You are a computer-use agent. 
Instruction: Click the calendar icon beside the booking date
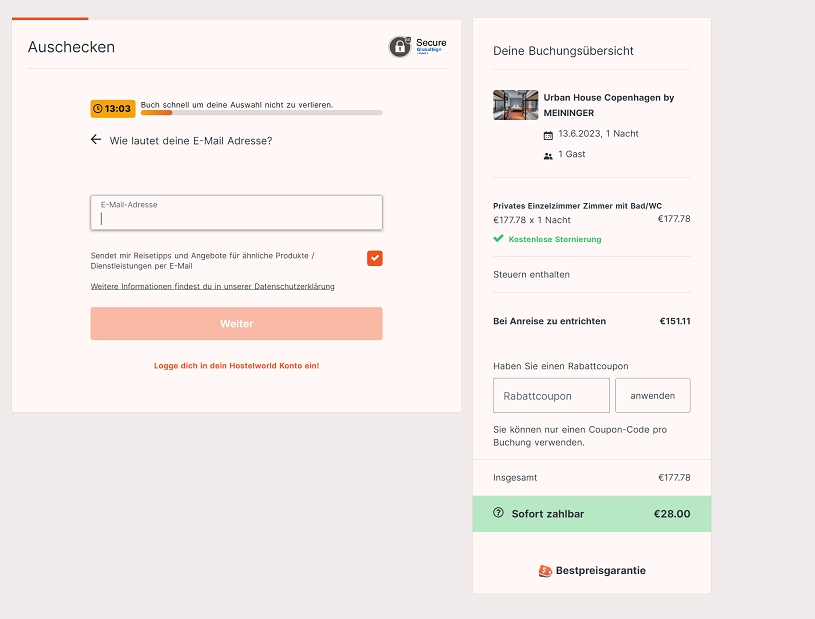(548, 133)
